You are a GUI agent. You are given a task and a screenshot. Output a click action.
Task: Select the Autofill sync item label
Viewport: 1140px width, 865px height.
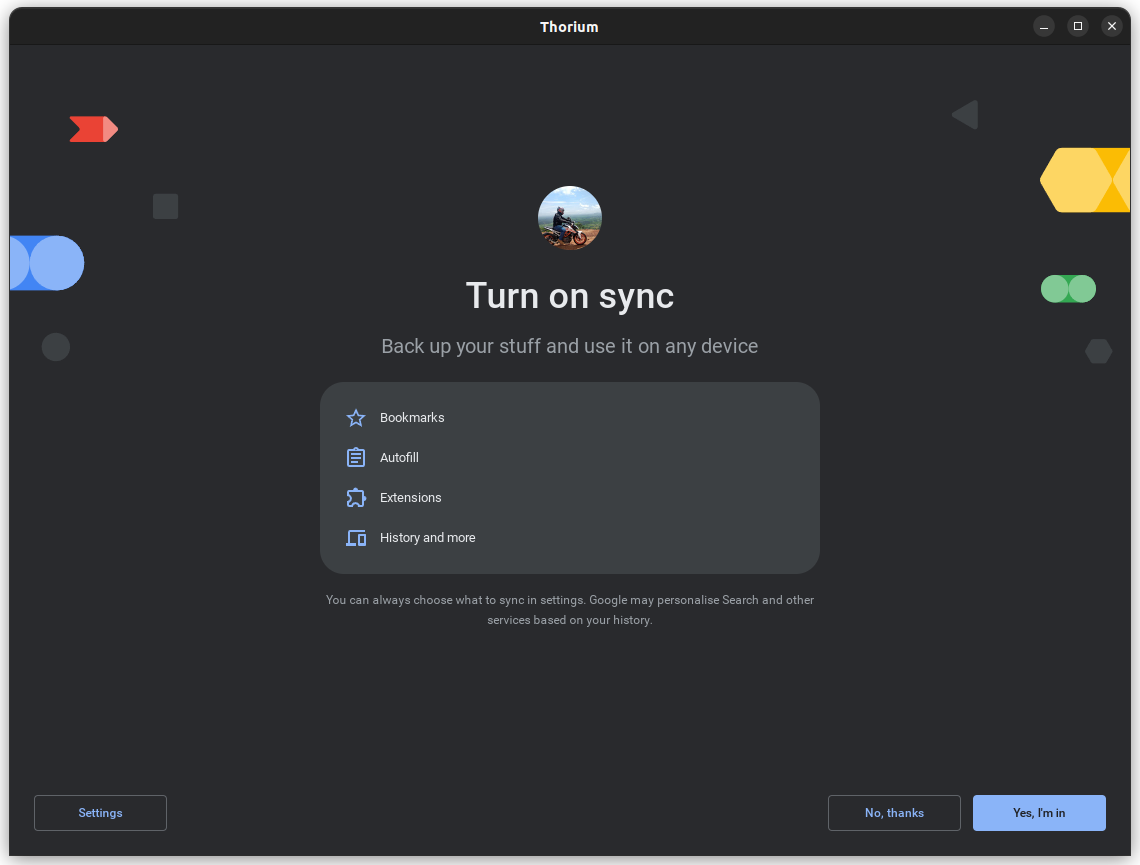coord(399,457)
